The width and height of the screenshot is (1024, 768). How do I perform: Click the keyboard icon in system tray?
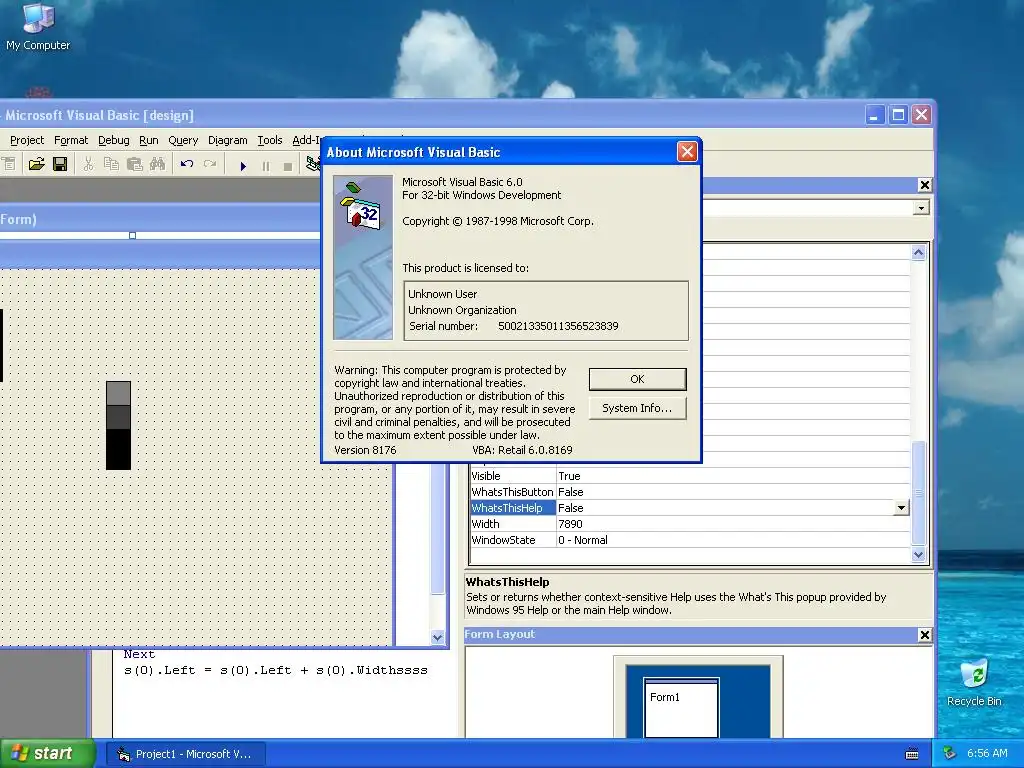912,754
